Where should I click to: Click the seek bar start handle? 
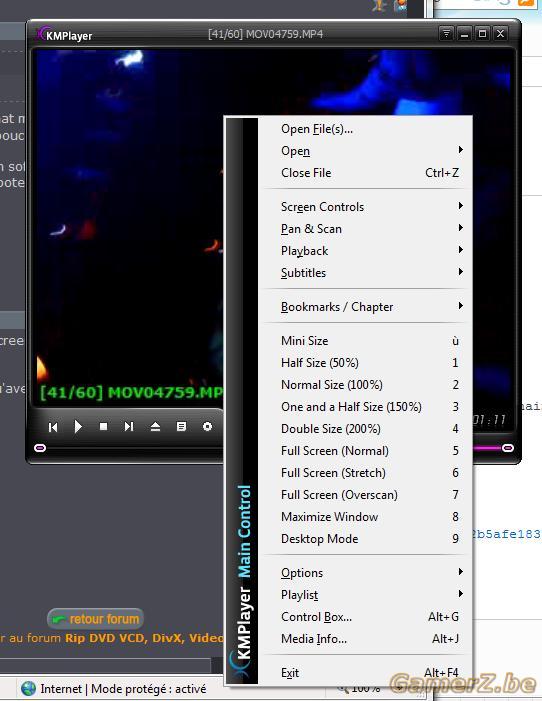(x=40, y=448)
